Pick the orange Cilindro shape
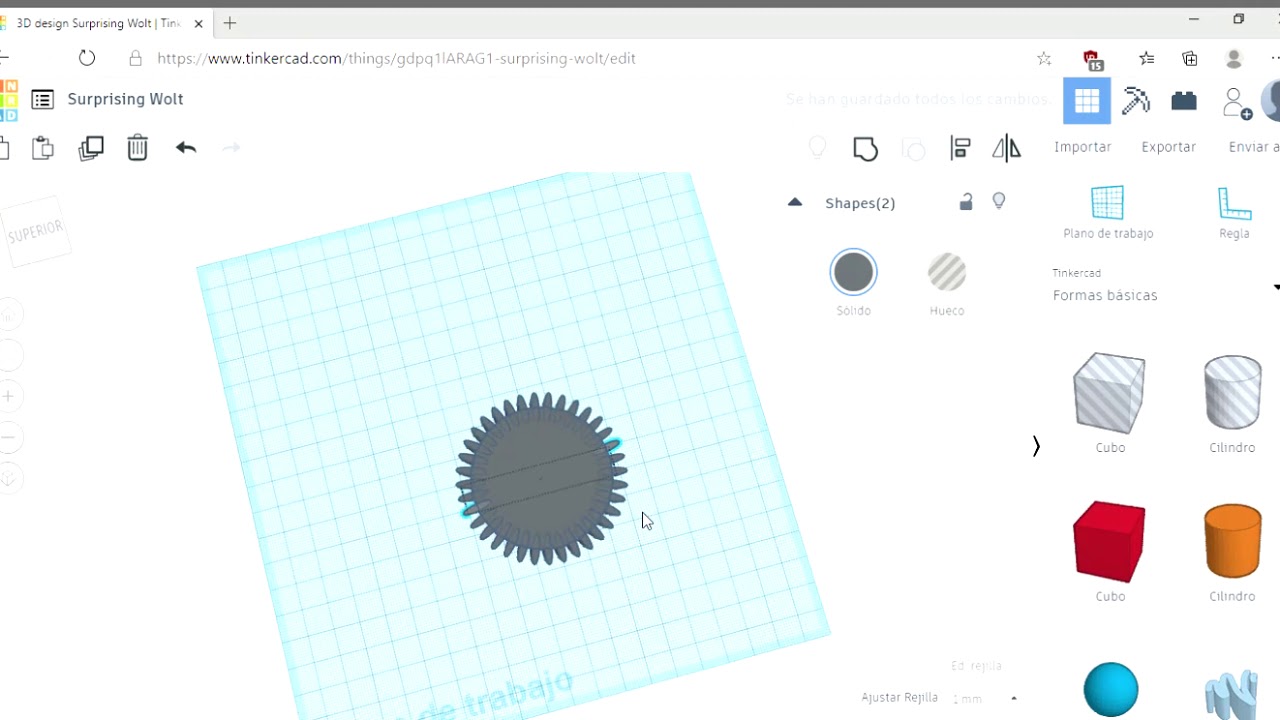 [1233, 541]
